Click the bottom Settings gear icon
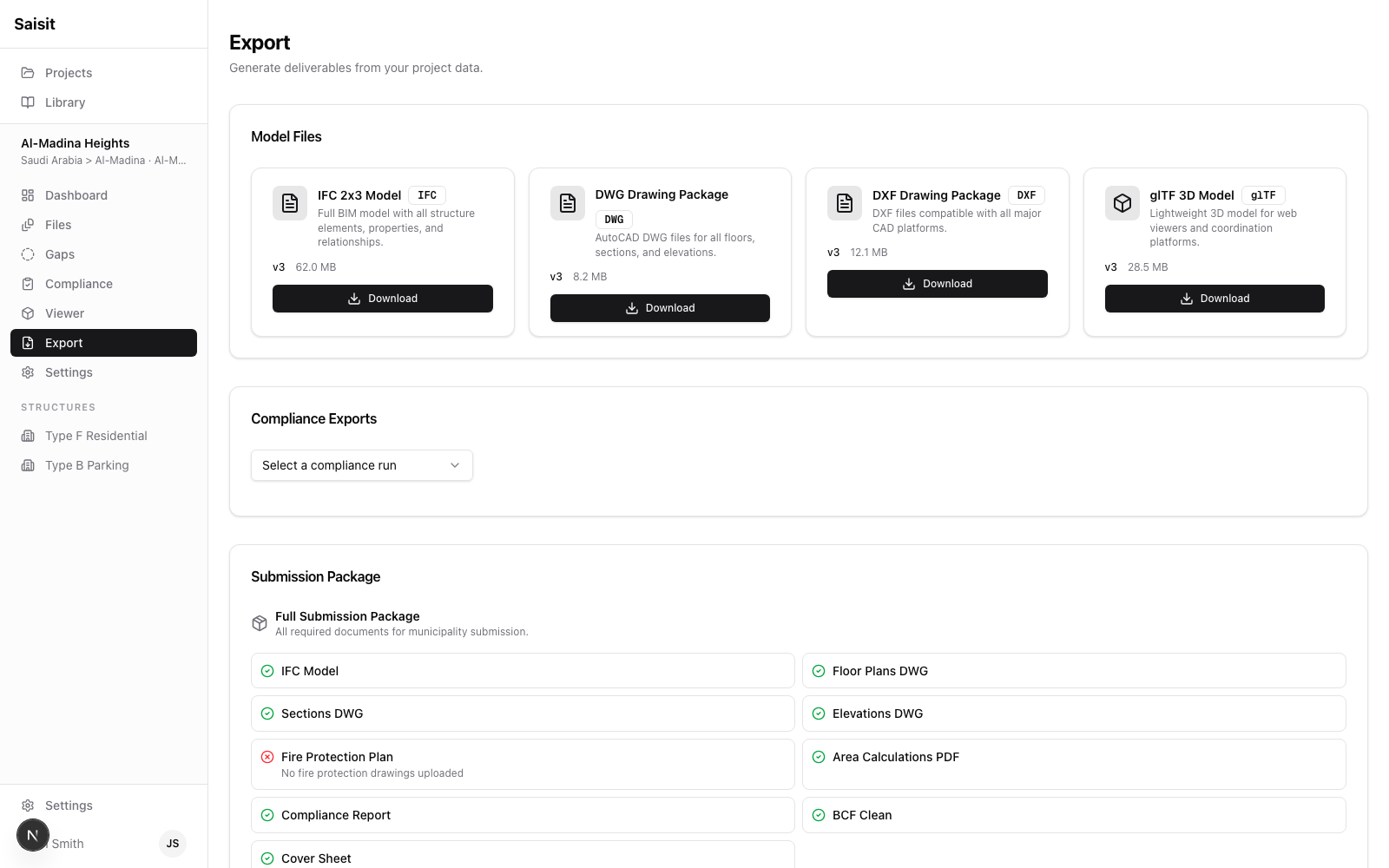 pyautogui.click(x=28, y=806)
